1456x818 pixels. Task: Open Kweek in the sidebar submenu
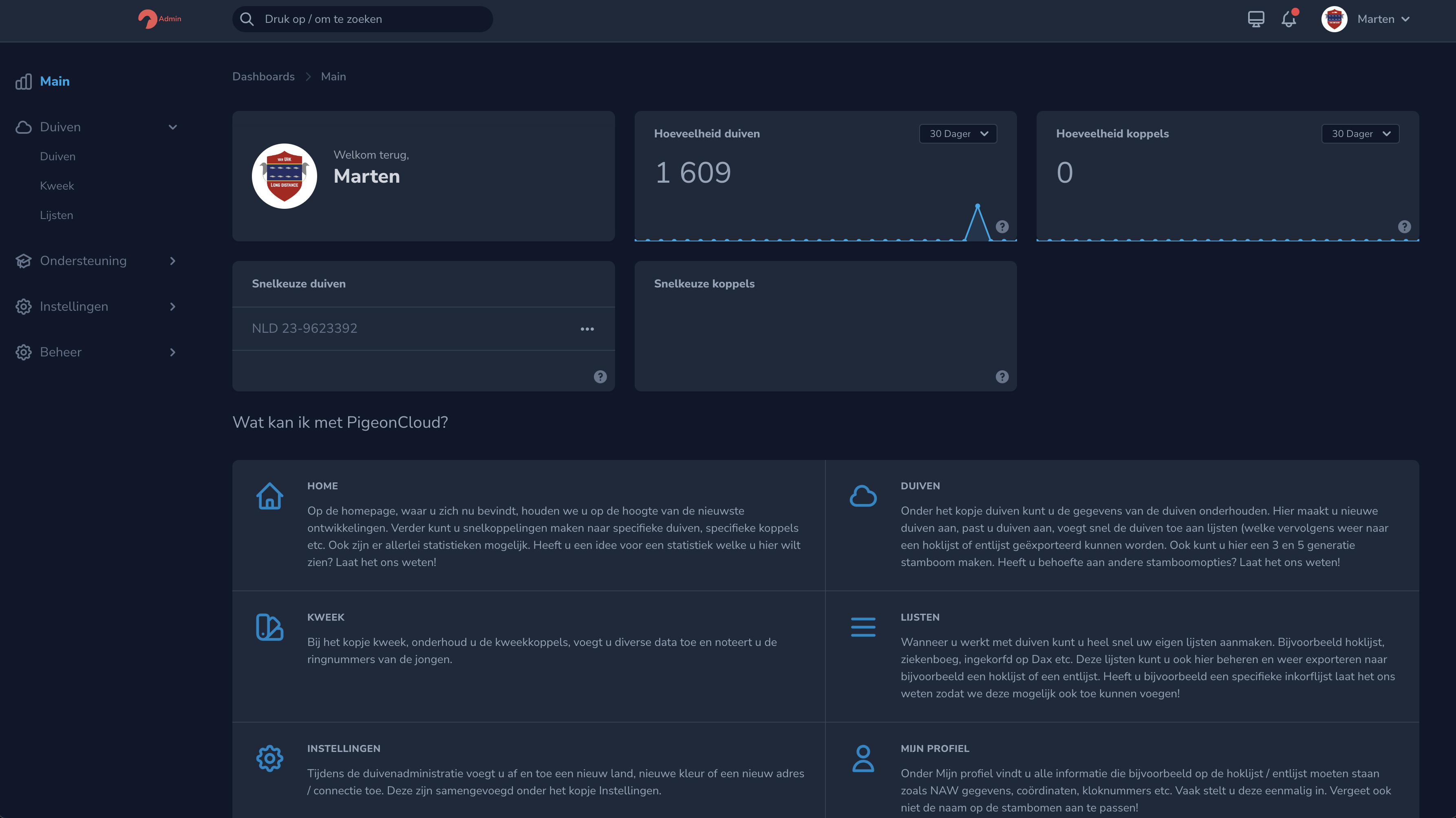[x=57, y=186]
